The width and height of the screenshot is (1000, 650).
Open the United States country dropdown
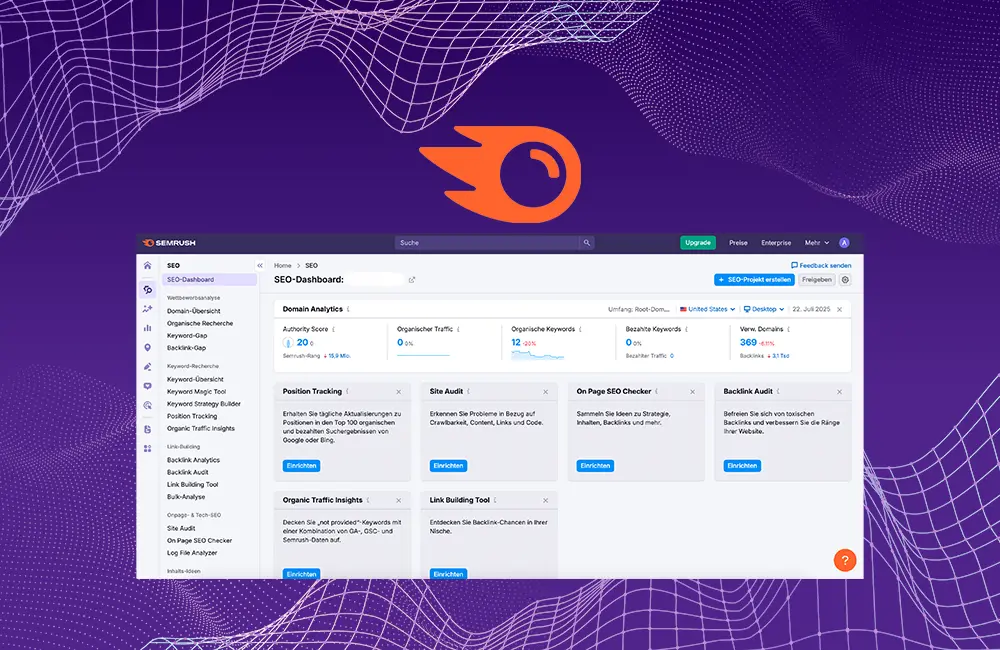[x=707, y=309]
